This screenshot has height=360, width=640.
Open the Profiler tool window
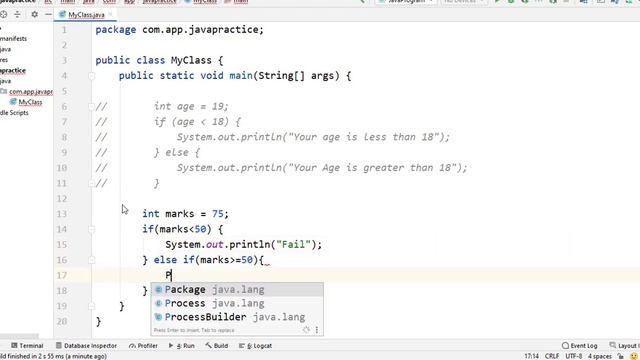(143, 346)
